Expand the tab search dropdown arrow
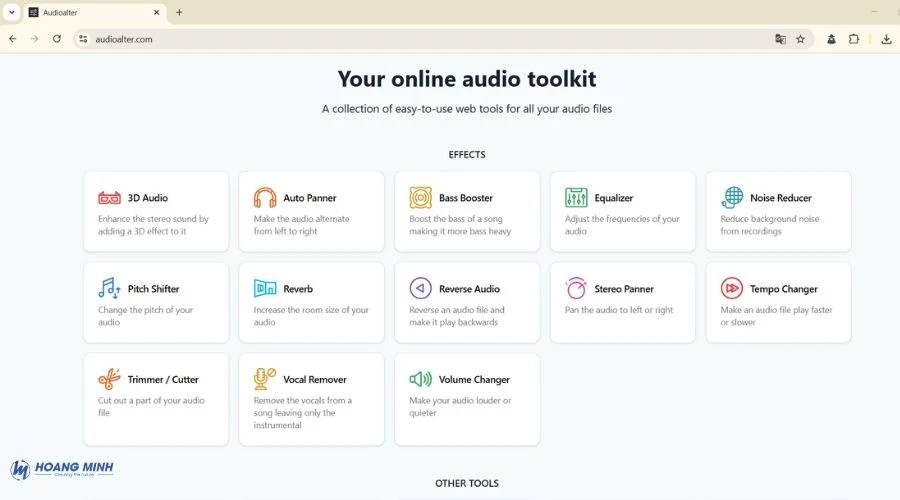900x500 pixels. 11,12
